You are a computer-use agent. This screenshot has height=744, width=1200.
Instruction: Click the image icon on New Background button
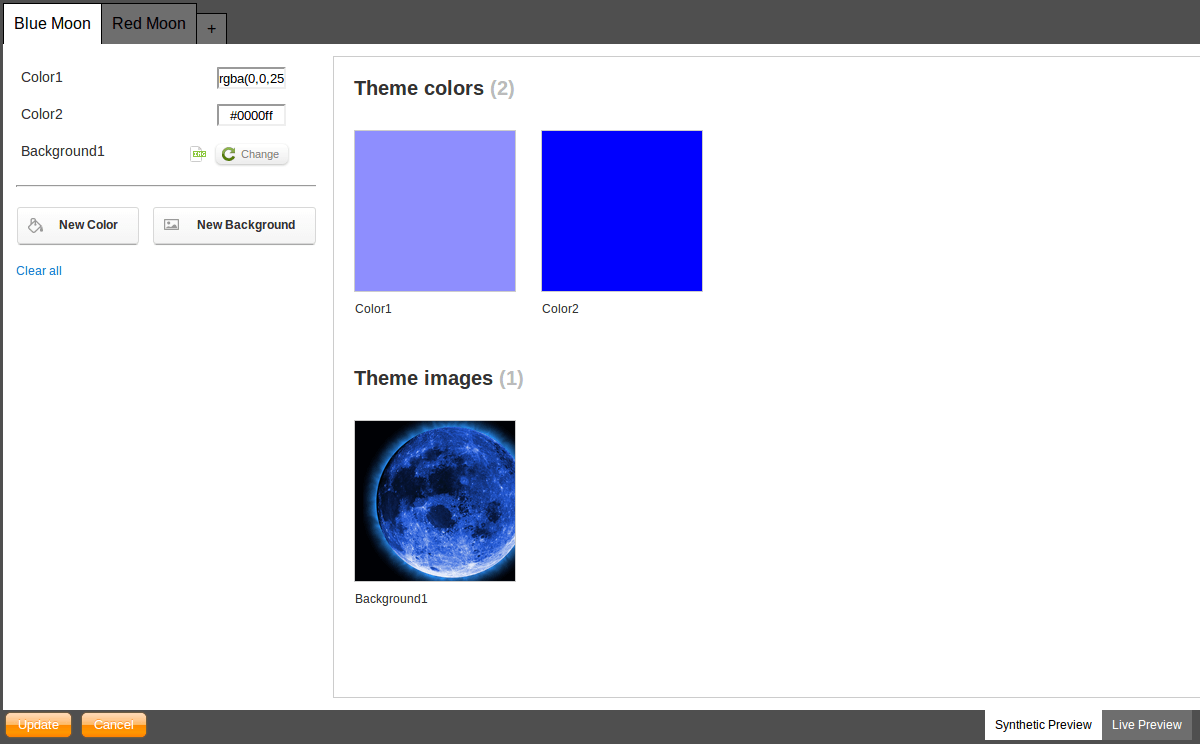(170, 225)
